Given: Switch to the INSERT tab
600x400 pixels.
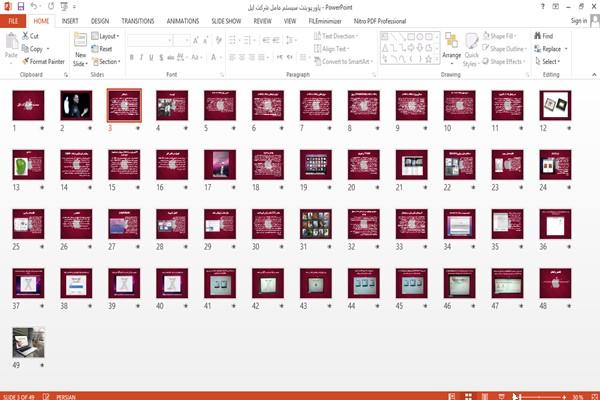Looking at the screenshot, I should [70, 21].
